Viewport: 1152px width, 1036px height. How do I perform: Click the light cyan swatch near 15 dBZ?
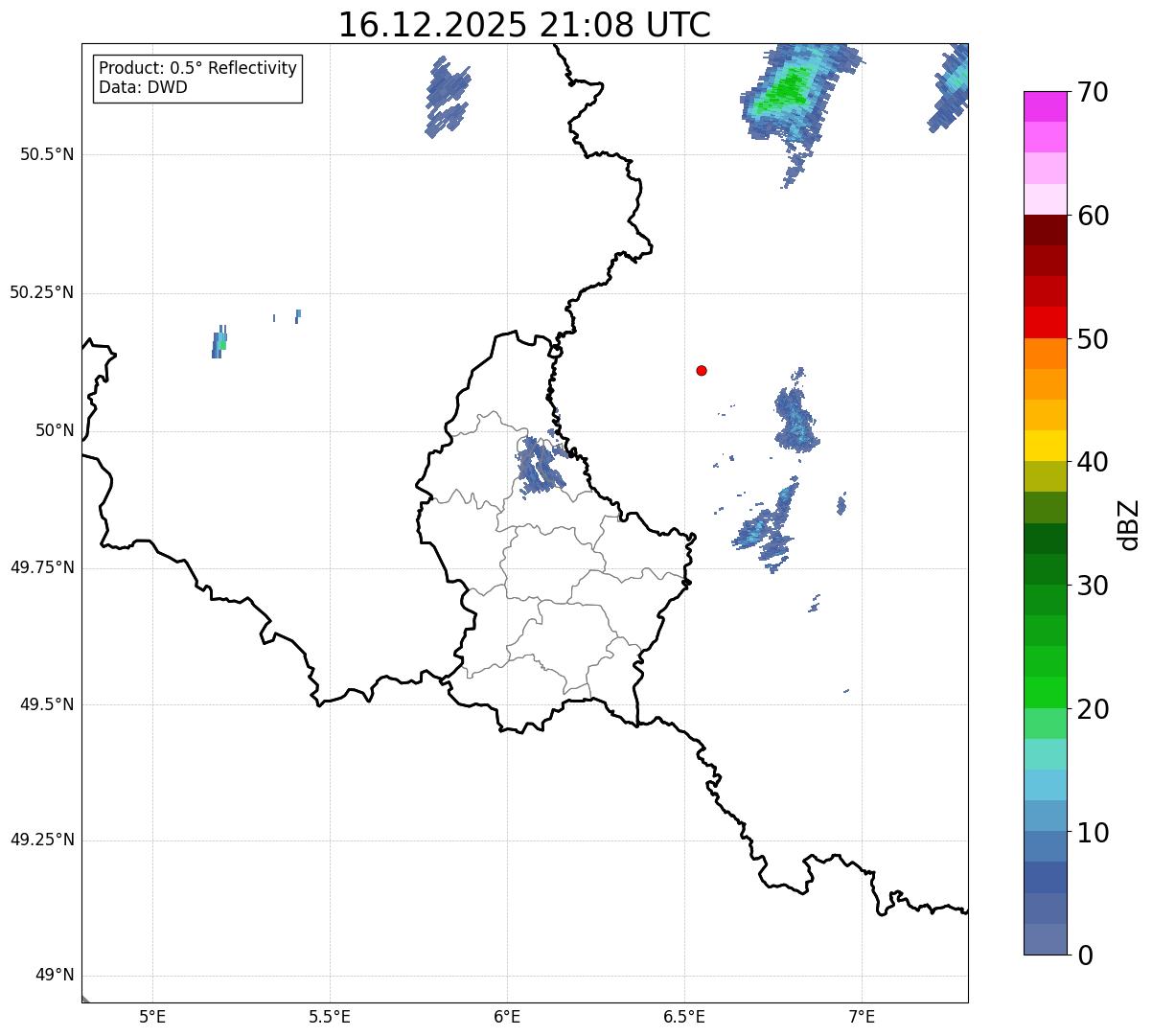click(1046, 754)
